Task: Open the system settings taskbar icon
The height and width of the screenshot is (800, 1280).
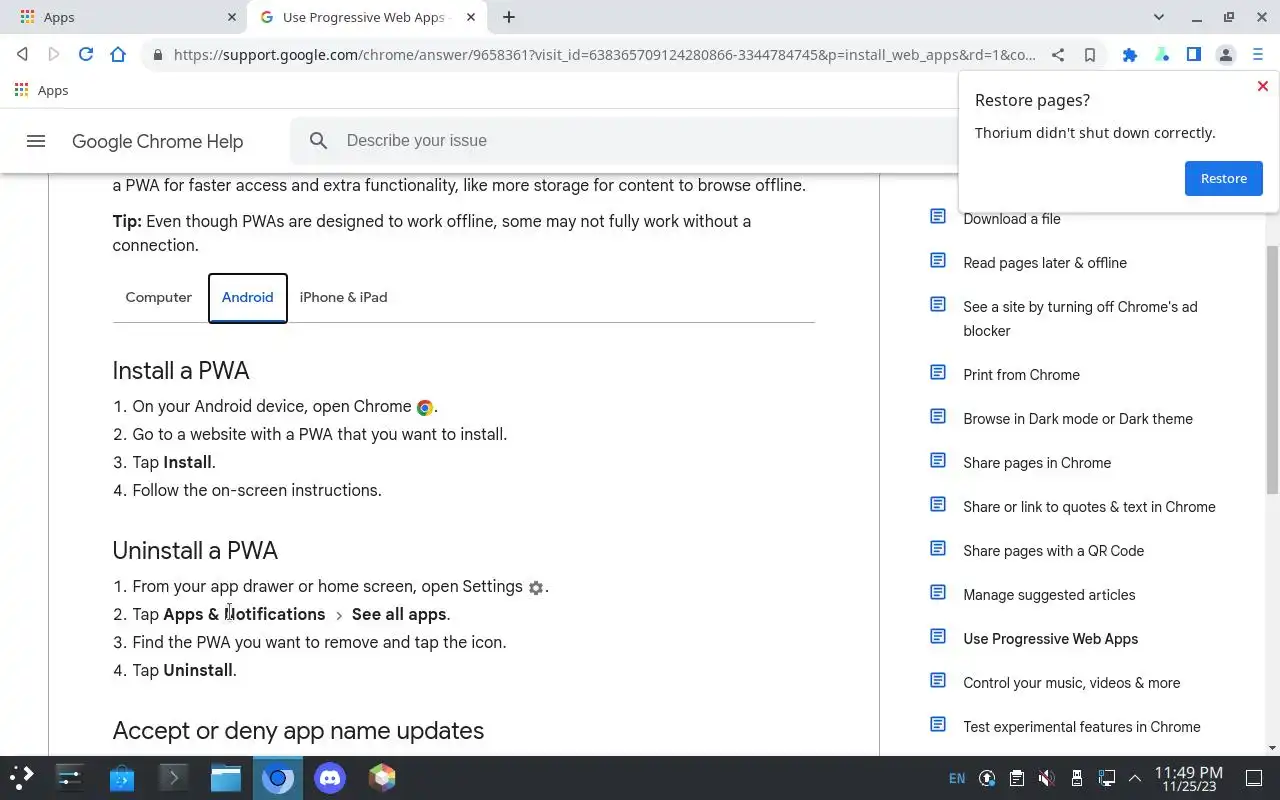Action: tap(70, 778)
